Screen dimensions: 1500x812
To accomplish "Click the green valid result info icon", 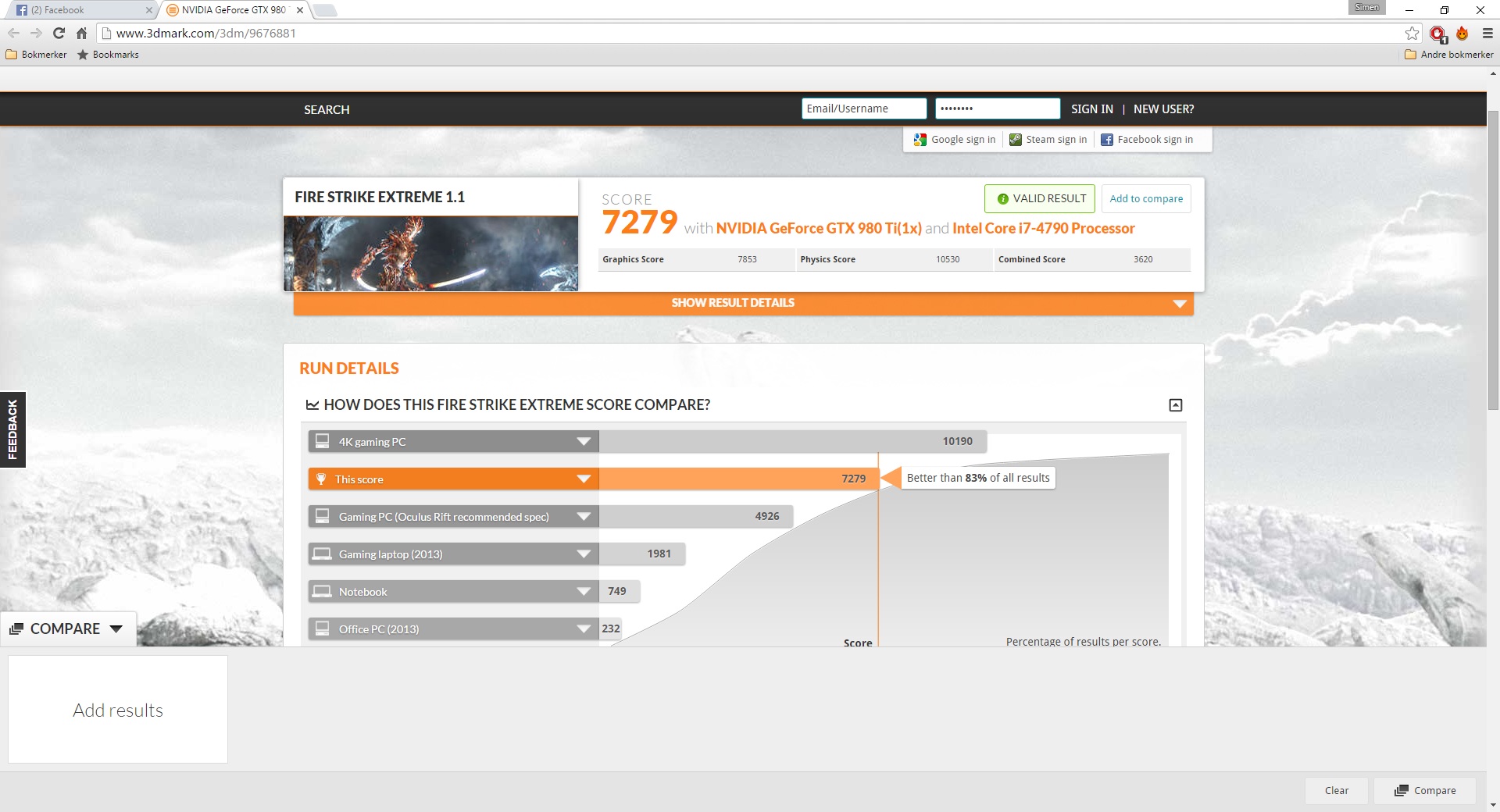I will point(1003,199).
